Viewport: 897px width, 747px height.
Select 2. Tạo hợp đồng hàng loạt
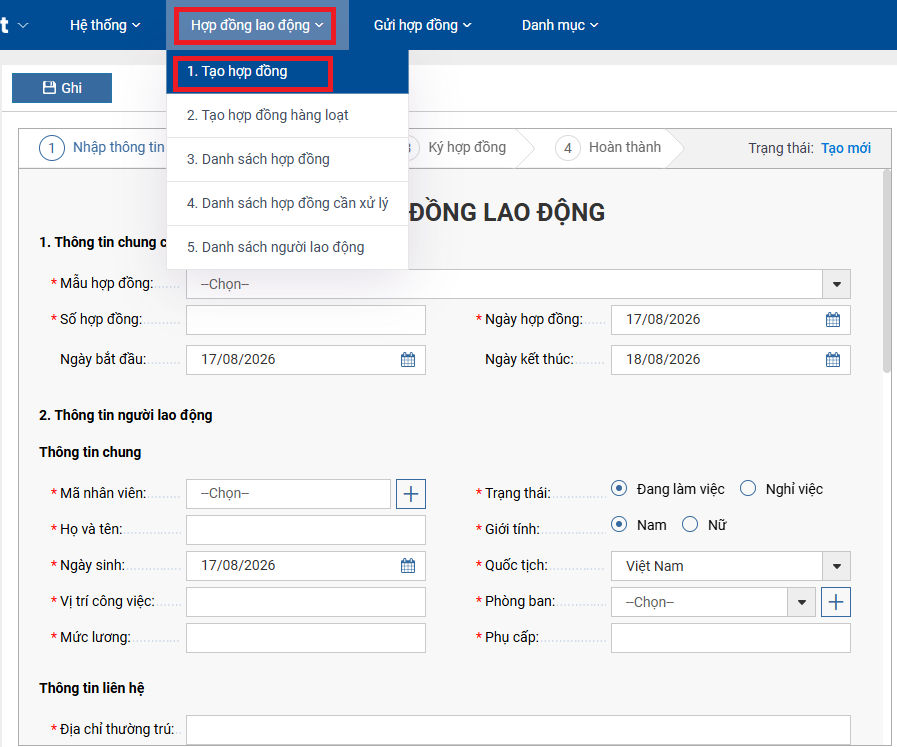tap(287, 116)
